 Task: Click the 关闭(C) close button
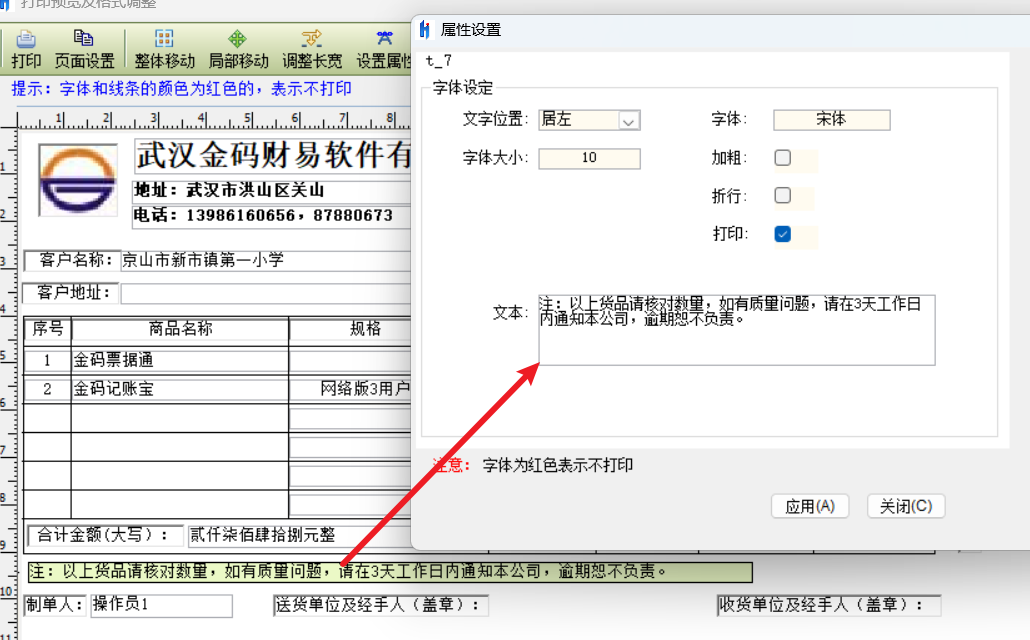pos(905,506)
